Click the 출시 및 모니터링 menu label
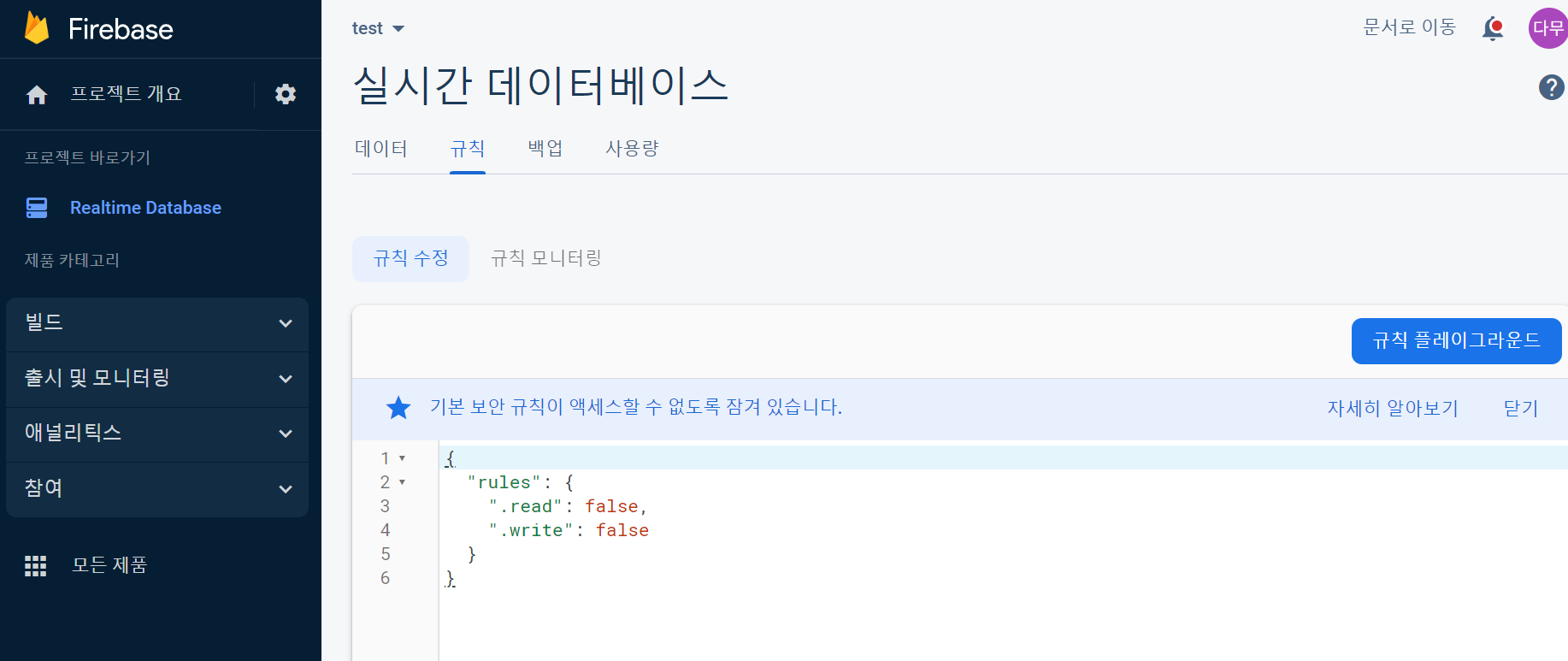 [x=97, y=378]
